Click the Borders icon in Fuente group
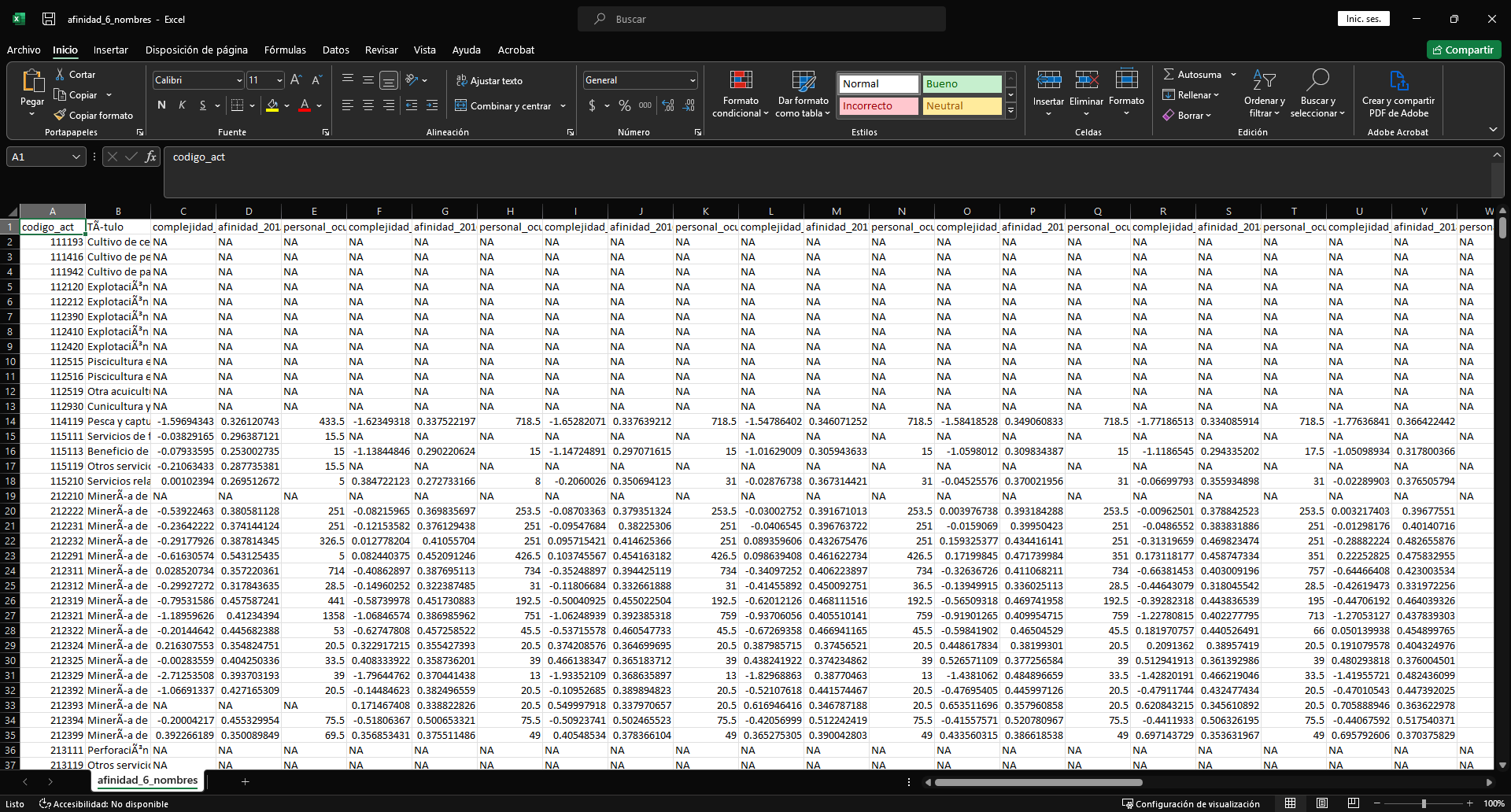 click(x=237, y=105)
